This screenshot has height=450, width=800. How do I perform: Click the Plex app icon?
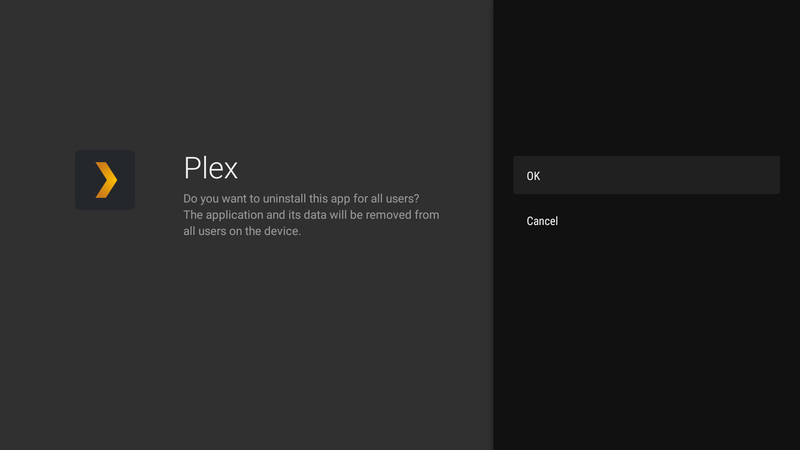tap(105, 180)
